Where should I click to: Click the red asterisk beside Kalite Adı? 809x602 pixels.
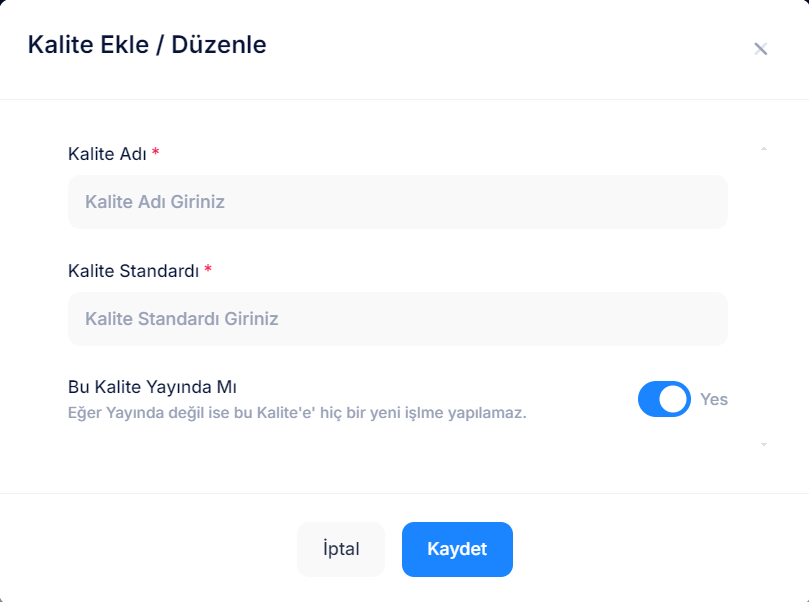click(156, 154)
